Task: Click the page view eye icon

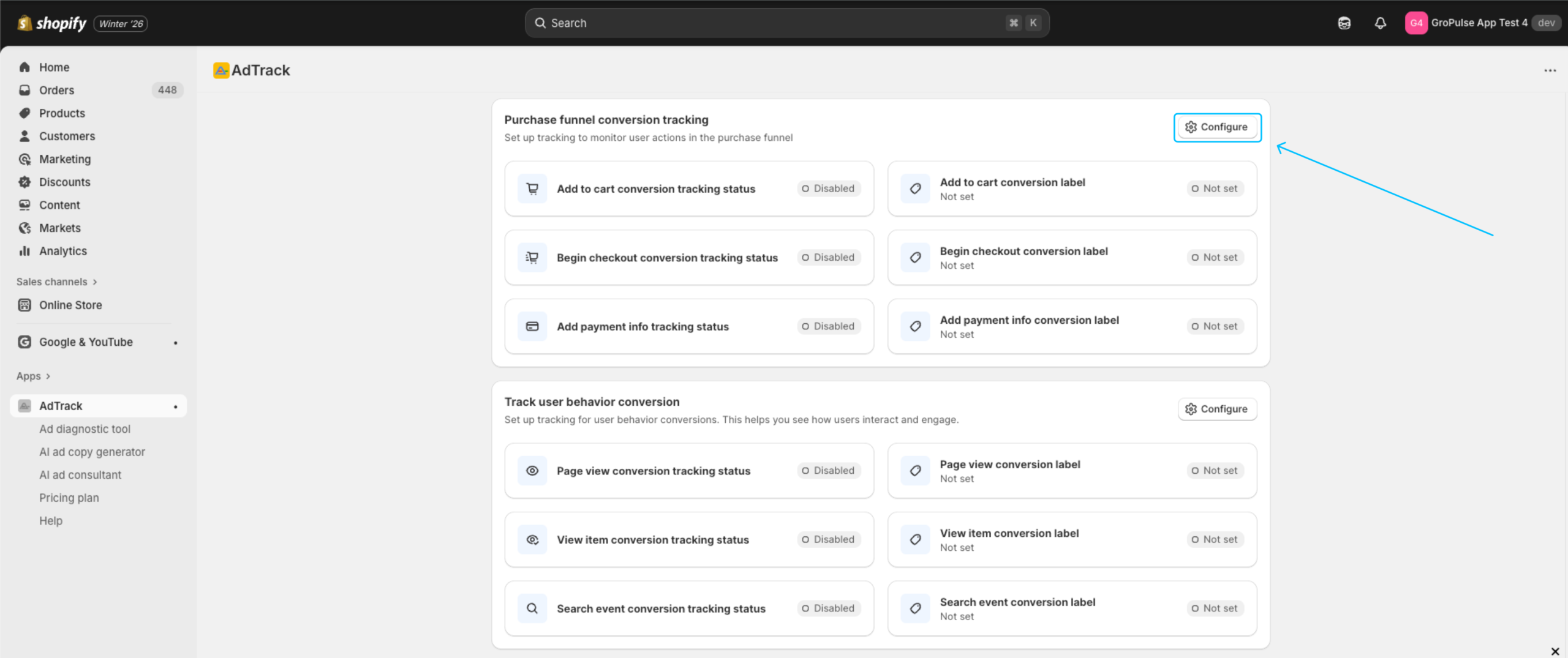Action: pos(532,471)
